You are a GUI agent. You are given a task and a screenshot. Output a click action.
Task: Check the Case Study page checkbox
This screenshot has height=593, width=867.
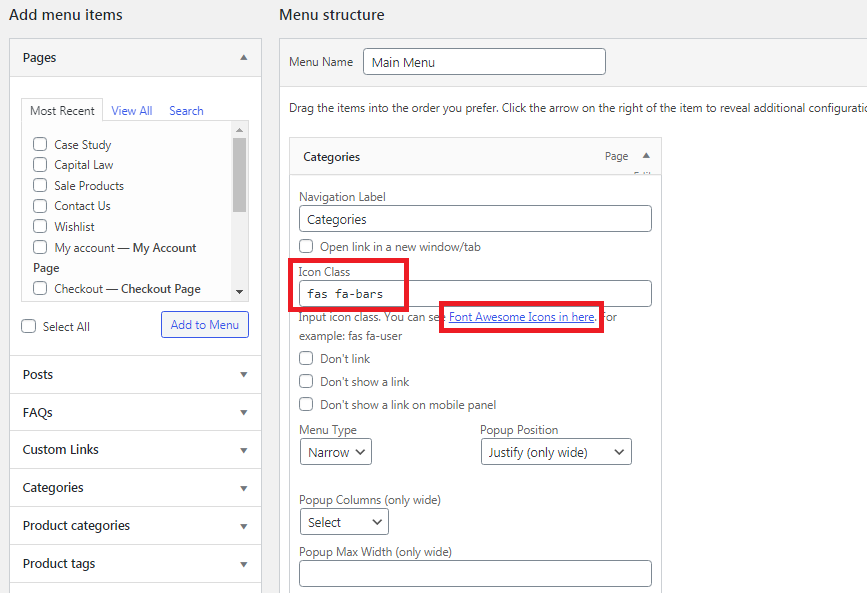click(40, 145)
